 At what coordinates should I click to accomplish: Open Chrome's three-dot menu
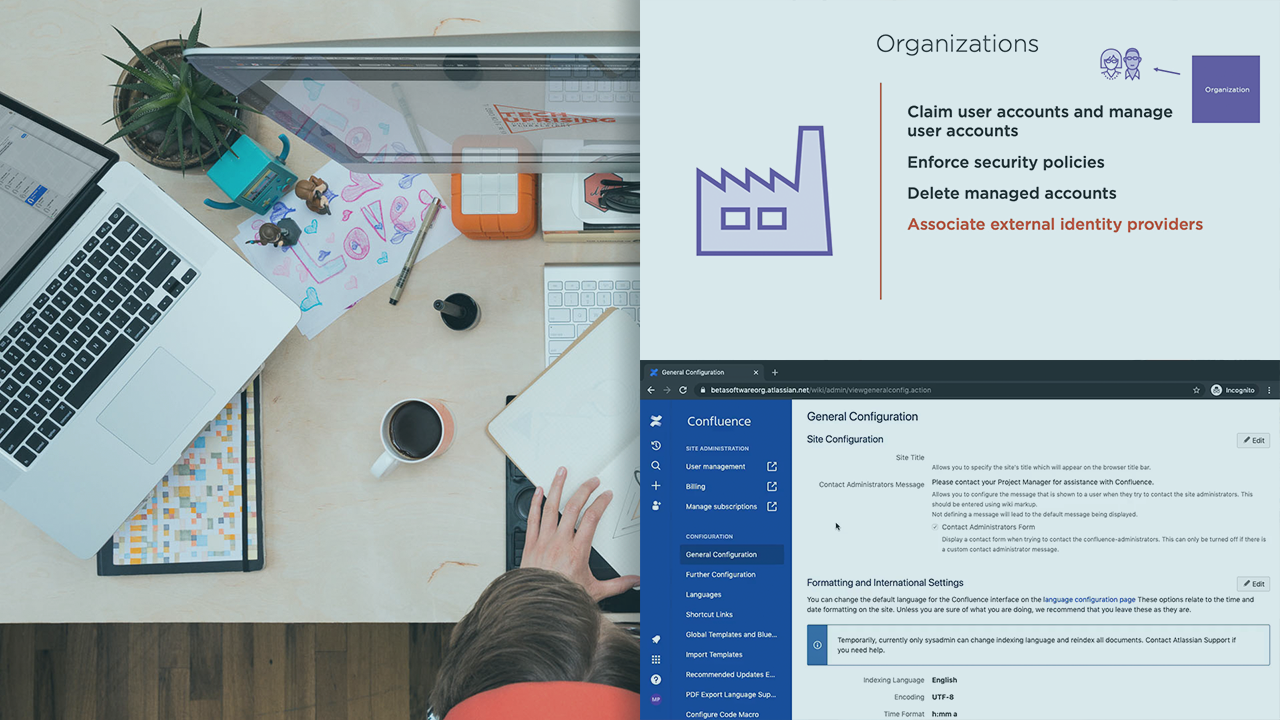(x=1269, y=390)
